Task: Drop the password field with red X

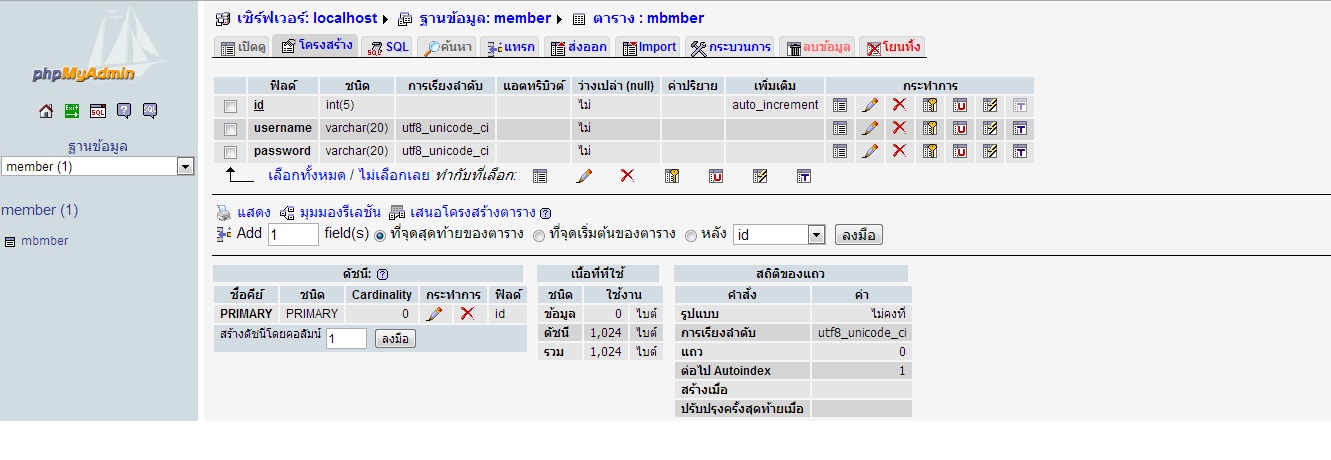Action: (899, 151)
